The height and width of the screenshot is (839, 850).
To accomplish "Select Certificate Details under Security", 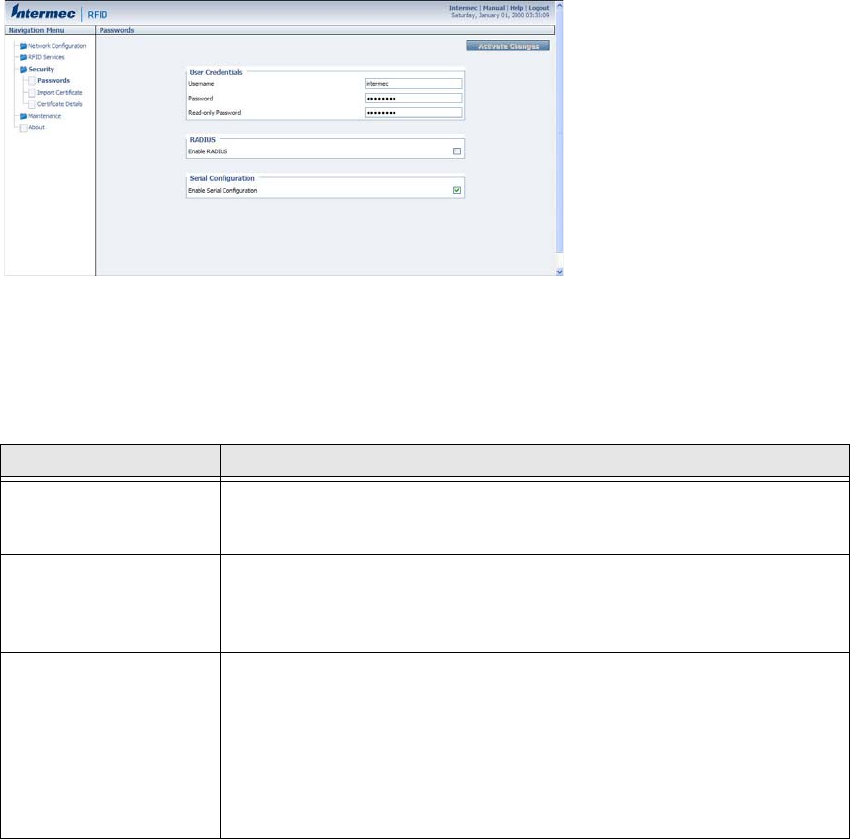I will 60,104.
